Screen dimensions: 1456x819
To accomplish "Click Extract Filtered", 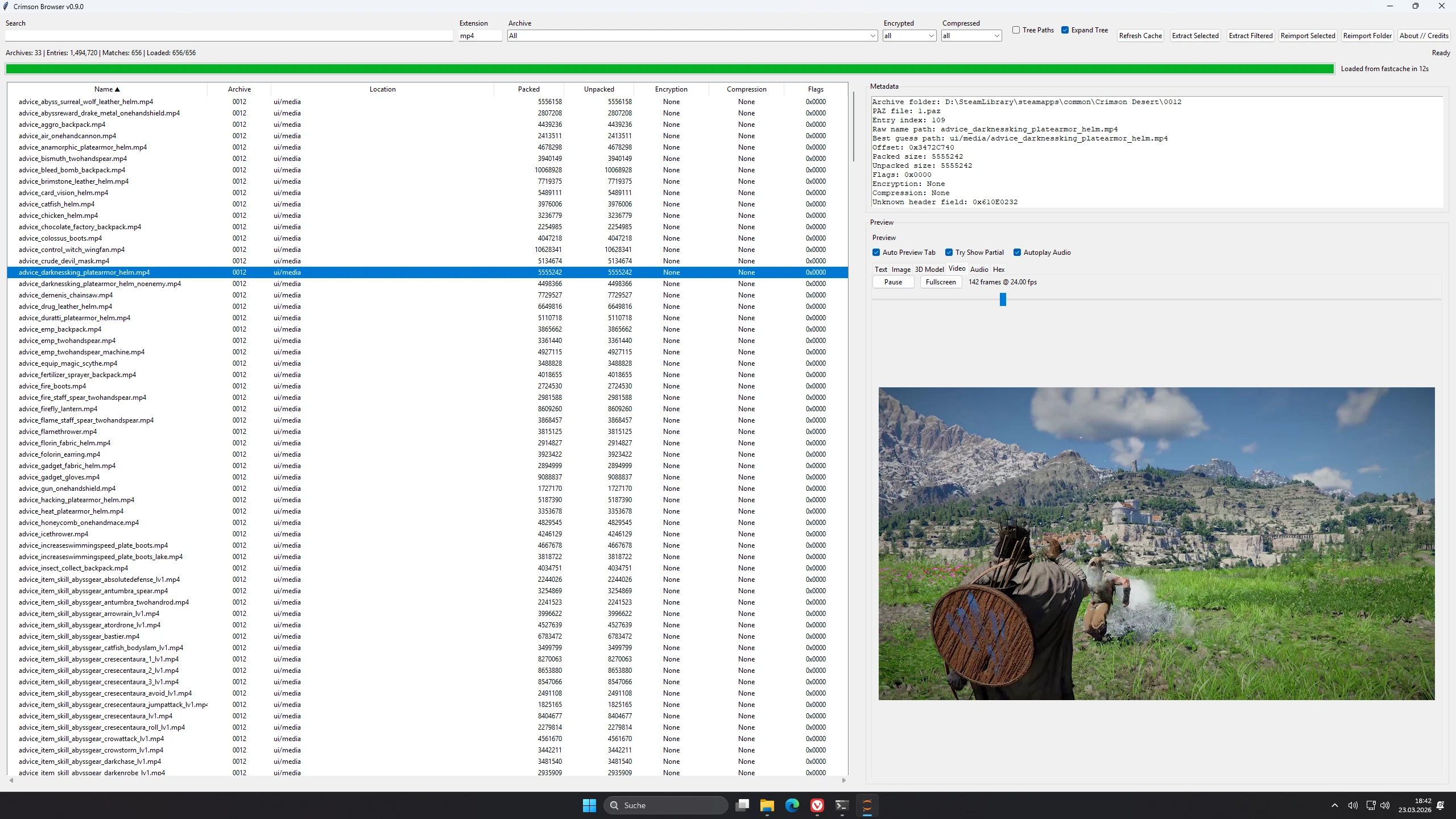I will (1251, 36).
